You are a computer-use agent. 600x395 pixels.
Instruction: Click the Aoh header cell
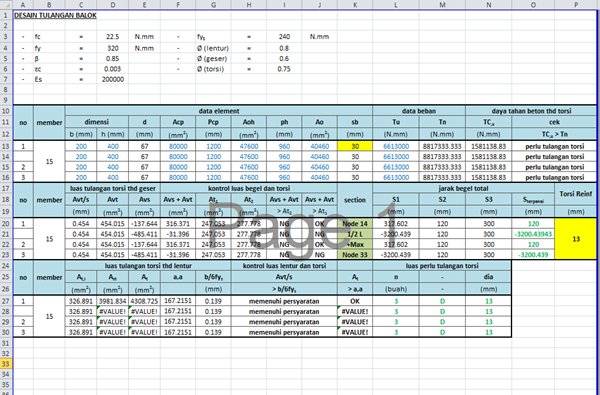[249, 122]
